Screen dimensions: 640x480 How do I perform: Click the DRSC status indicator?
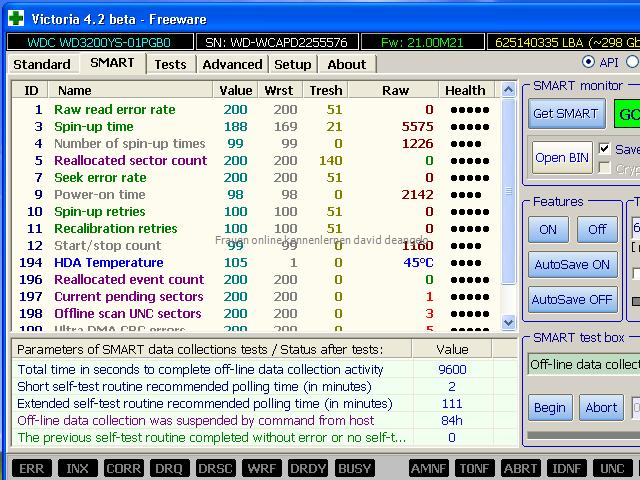(216, 468)
